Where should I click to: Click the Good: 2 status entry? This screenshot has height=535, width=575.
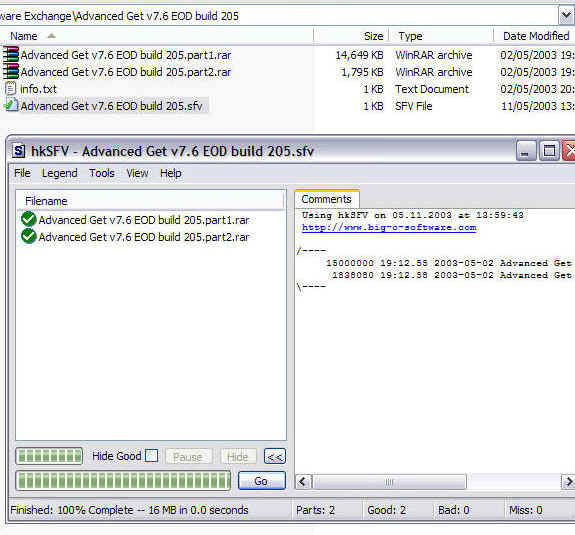(x=387, y=510)
